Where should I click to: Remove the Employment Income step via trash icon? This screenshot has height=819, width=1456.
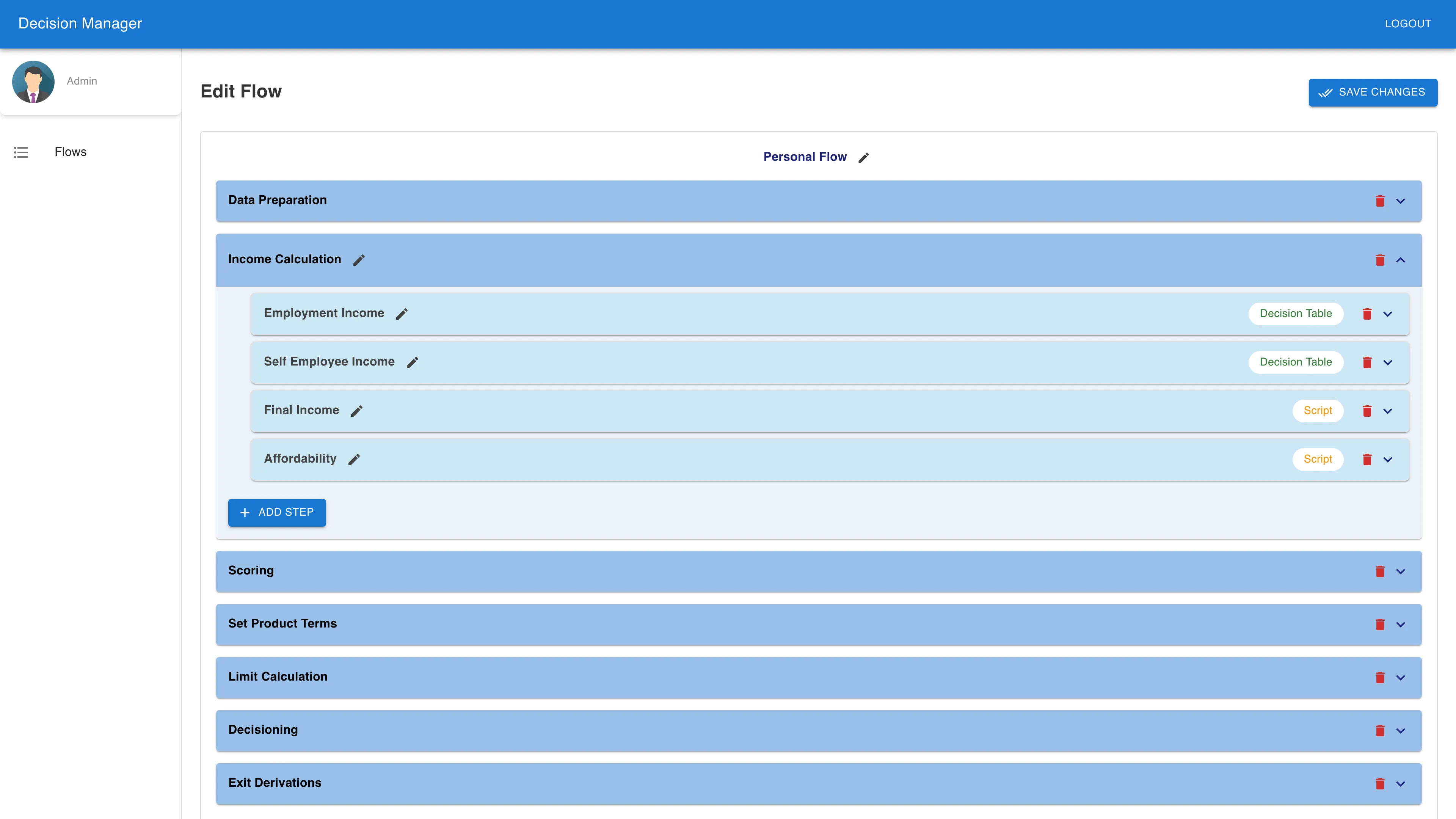point(1367,314)
